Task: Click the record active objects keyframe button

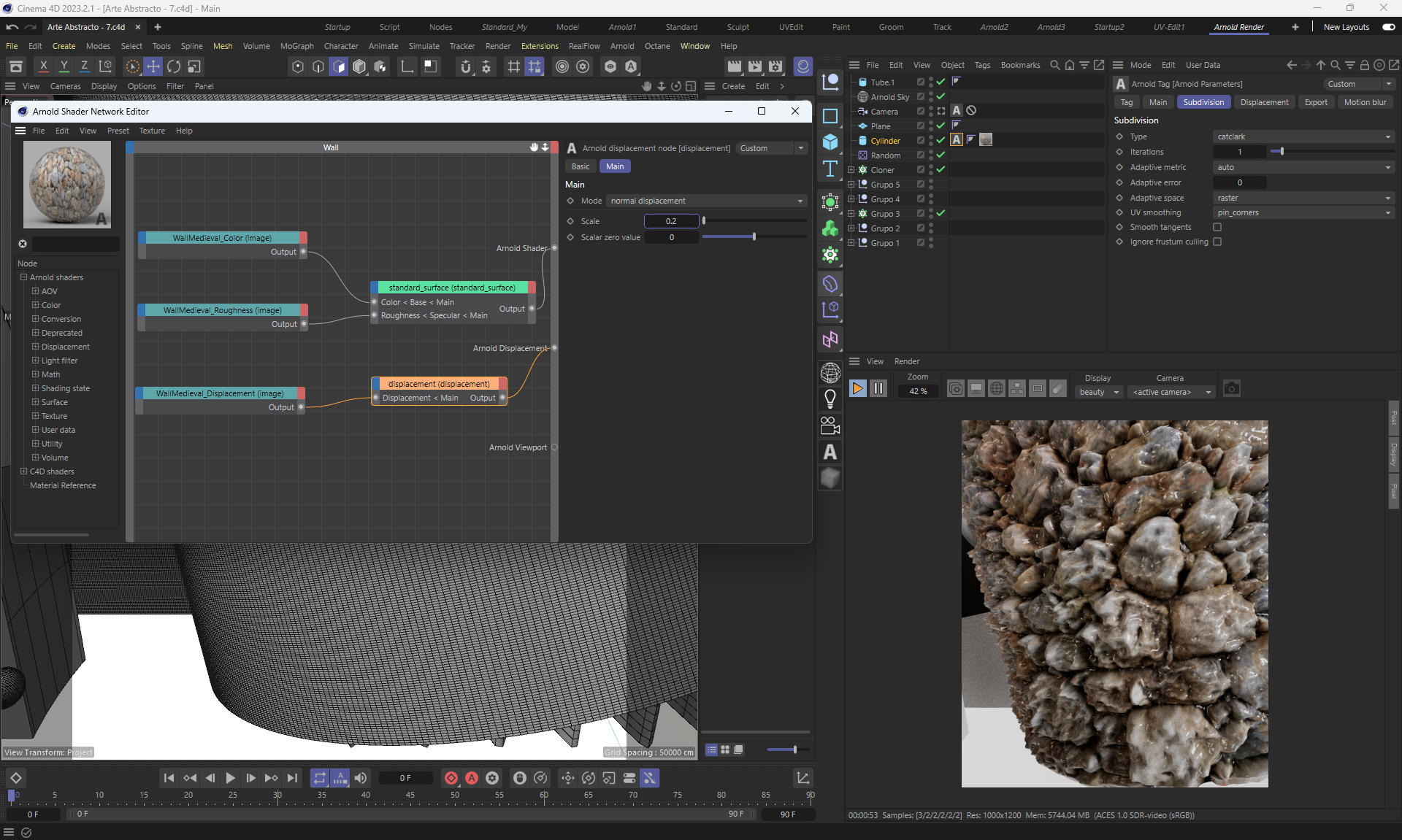Action: tap(451, 778)
